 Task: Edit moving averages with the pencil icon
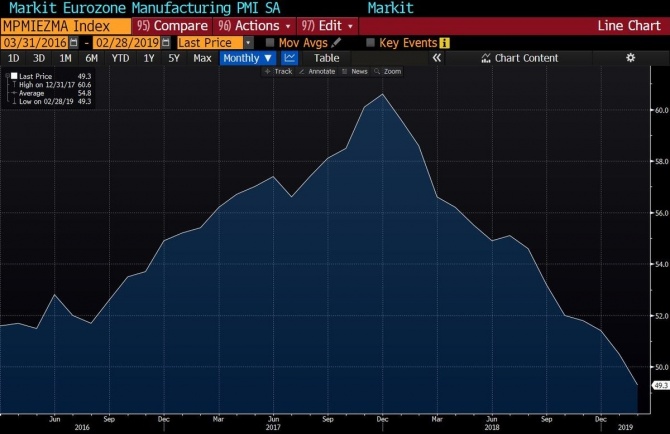336,43
